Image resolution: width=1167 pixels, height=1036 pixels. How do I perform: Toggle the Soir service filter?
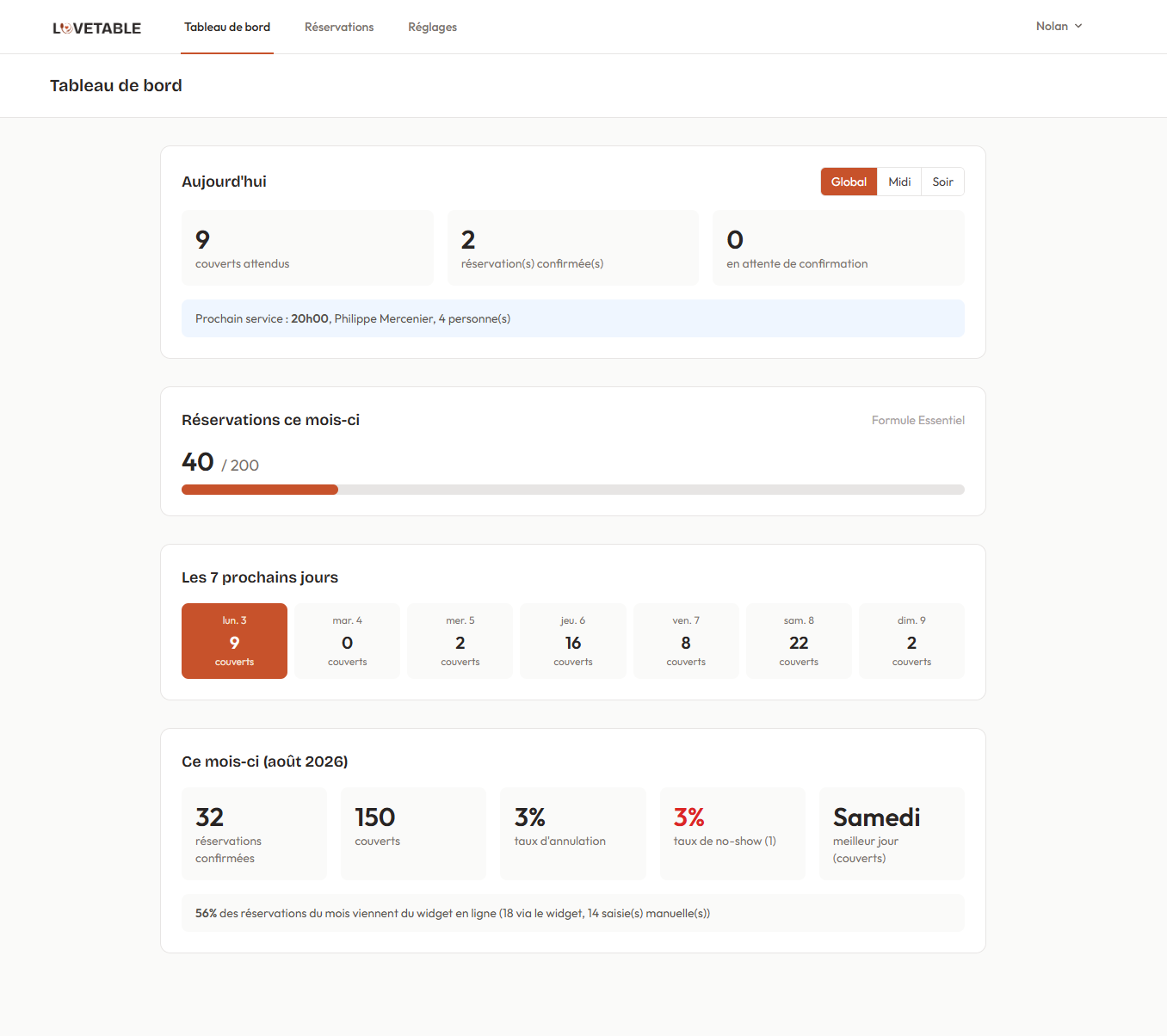pyautogui.click(x=942, y=182)
